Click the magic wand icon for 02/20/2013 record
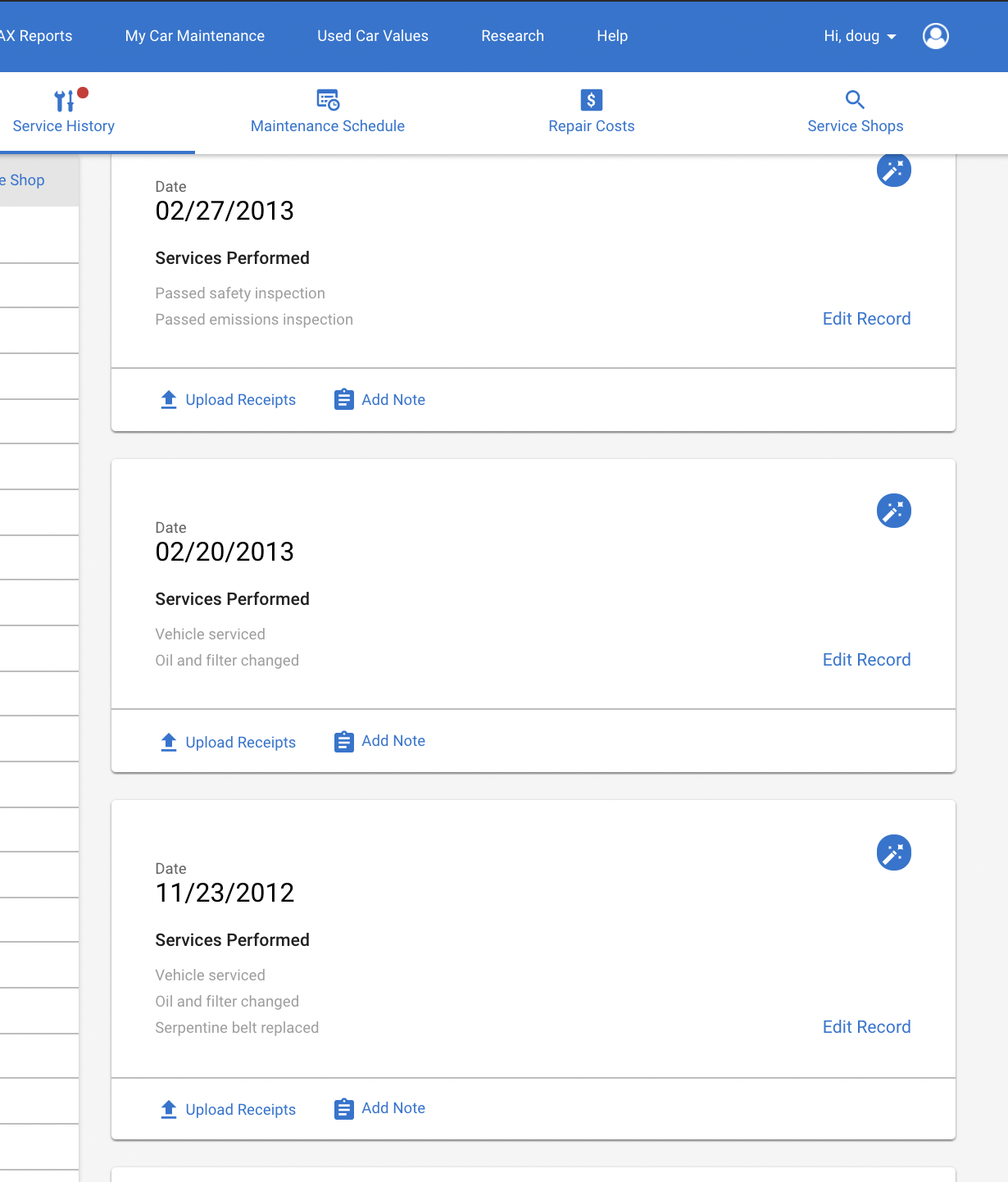This screenshot has height=1182, width=1008. (893, 511)
